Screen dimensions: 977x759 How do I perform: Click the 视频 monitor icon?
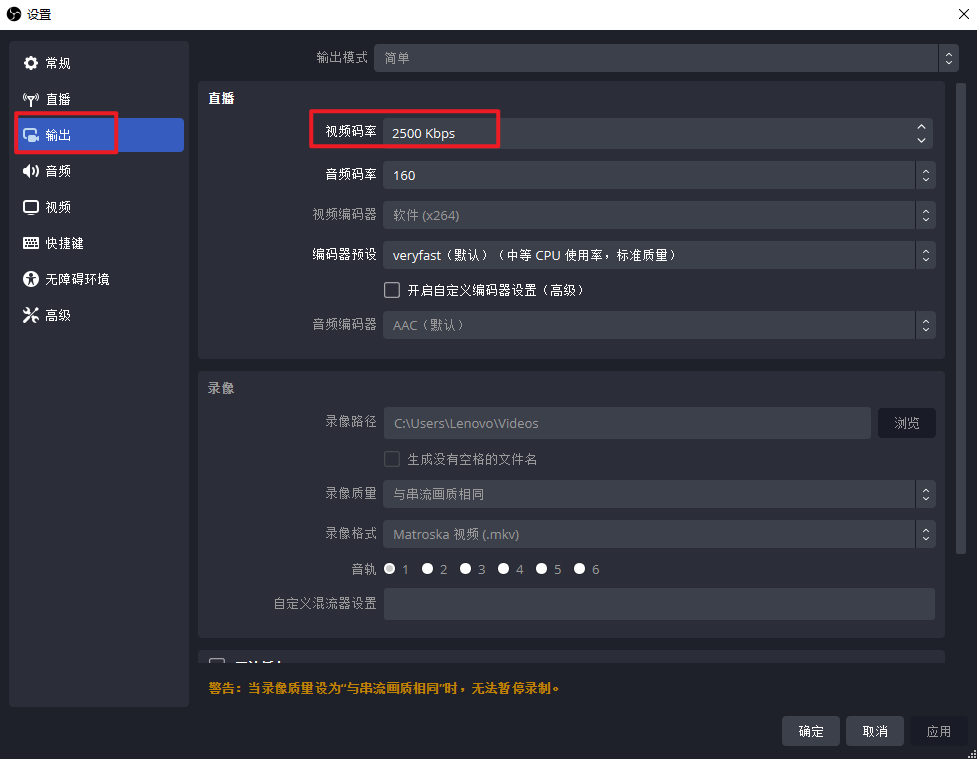[x=30, y=208]
